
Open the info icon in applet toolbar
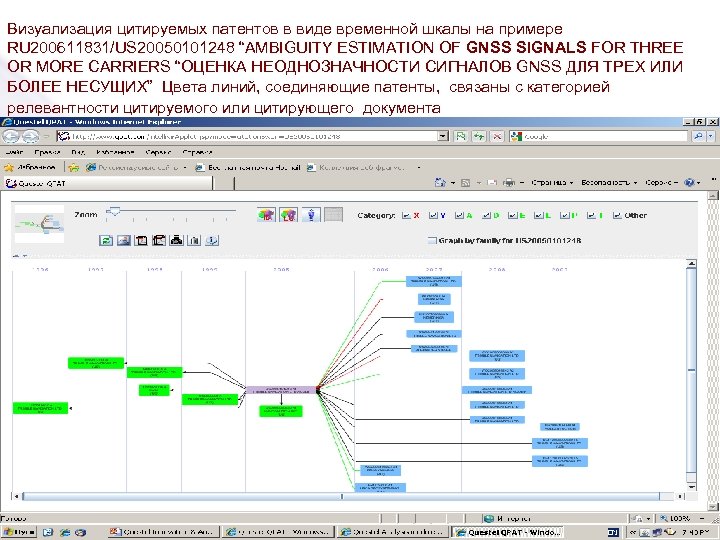pos(212,240)
